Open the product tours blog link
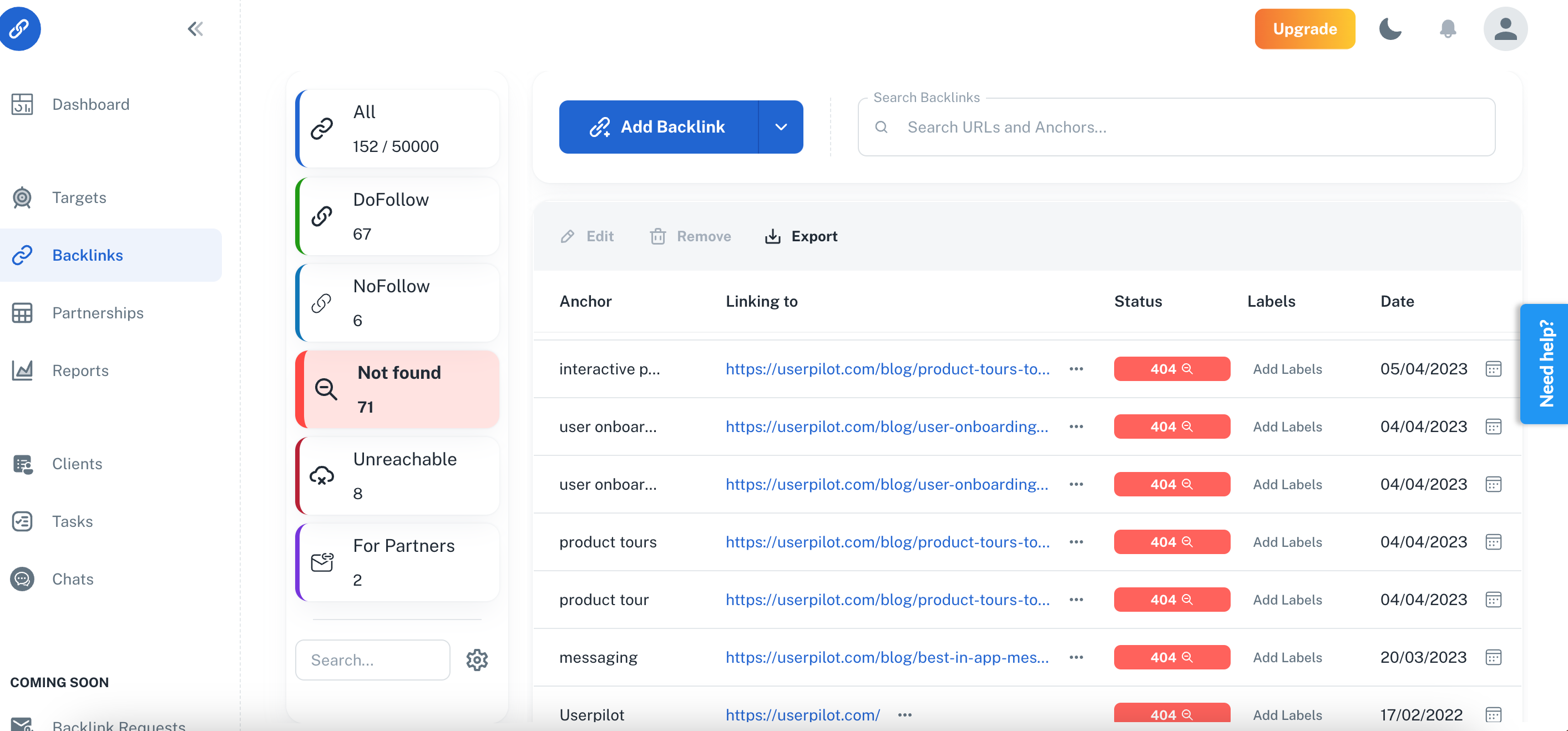This screenshot has height=731, width=1568. (x=887, y=542)
